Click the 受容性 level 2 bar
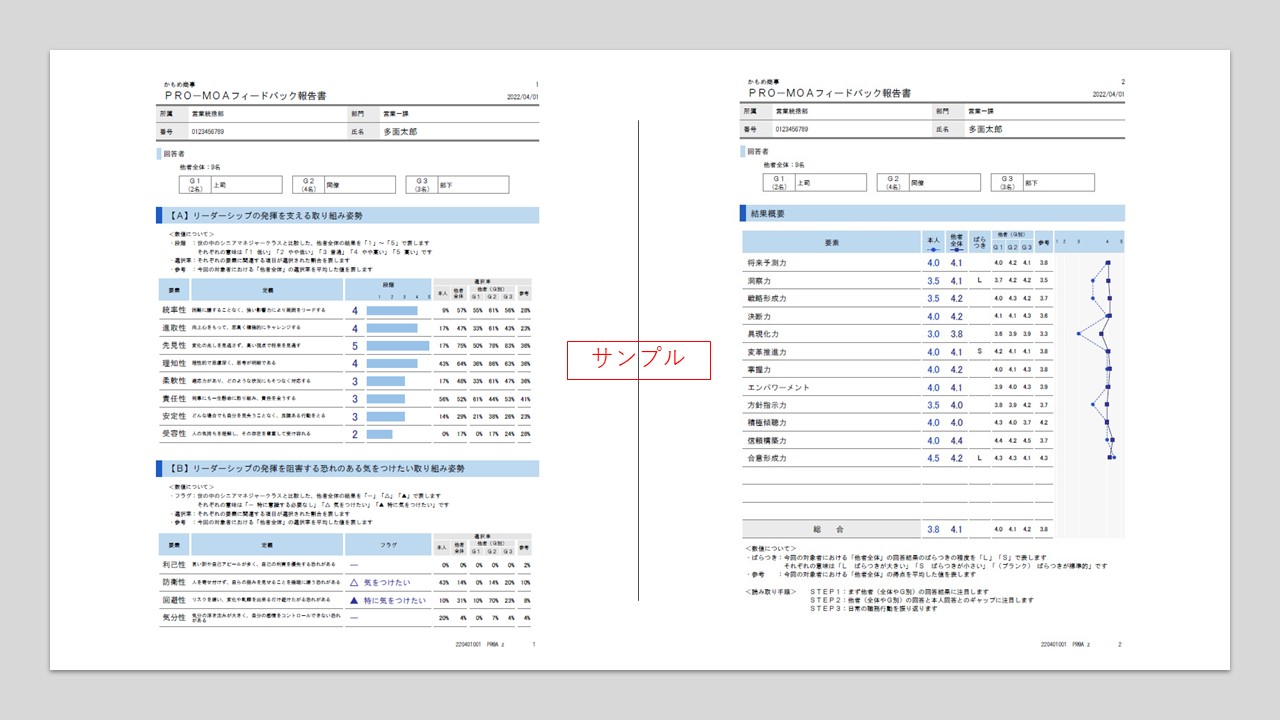 [x=379, y=434]
